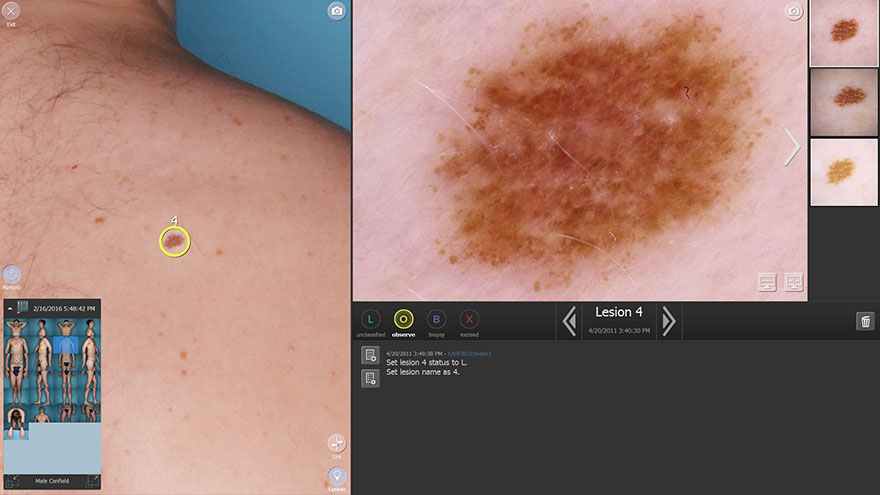Select the yellow-tinted third lesion thumbnail

point(844,172)
